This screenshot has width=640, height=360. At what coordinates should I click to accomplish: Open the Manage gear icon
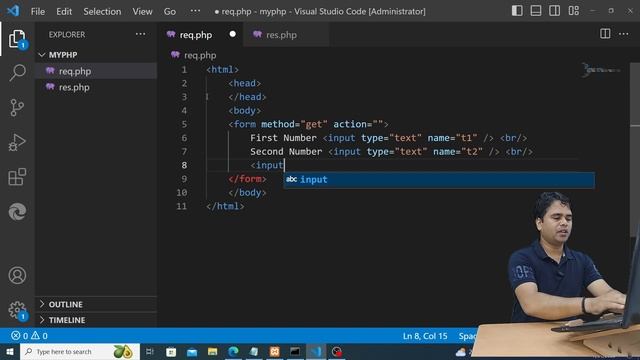tap(17, 310)
